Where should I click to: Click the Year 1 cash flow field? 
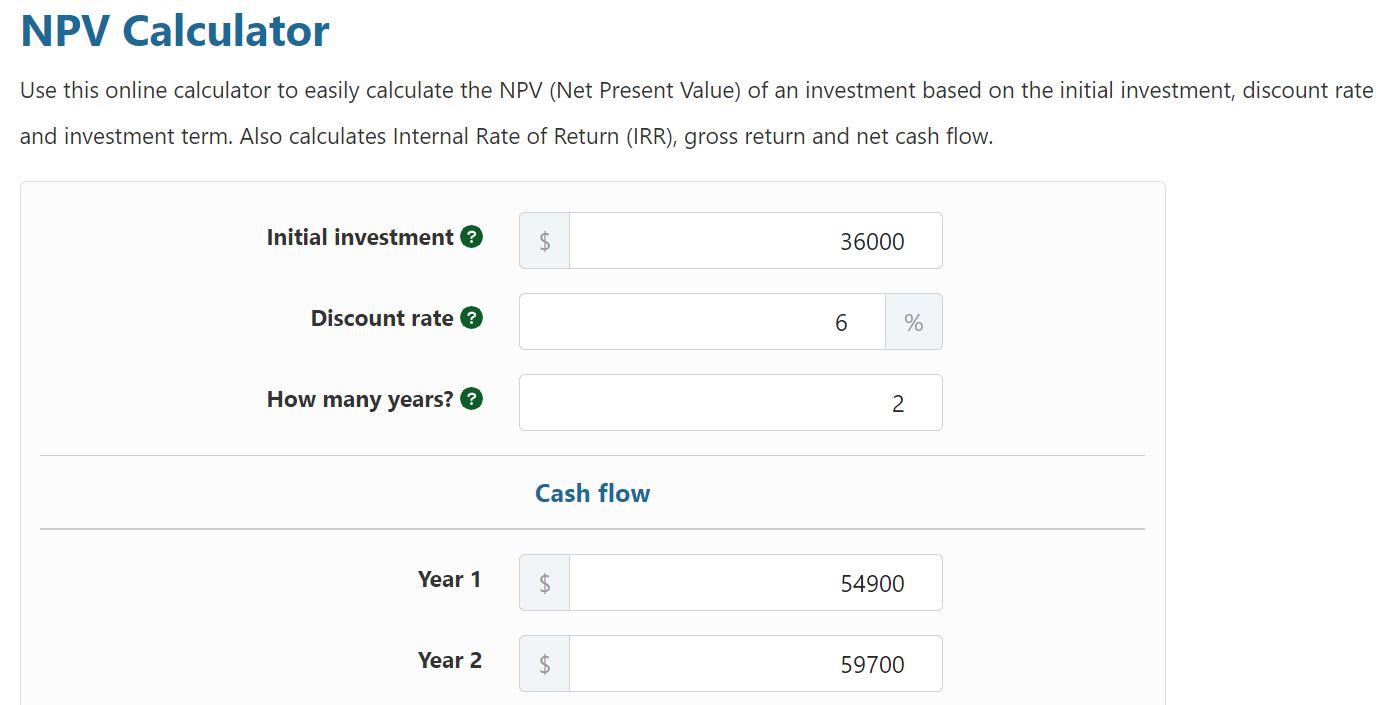pos(755,582)
